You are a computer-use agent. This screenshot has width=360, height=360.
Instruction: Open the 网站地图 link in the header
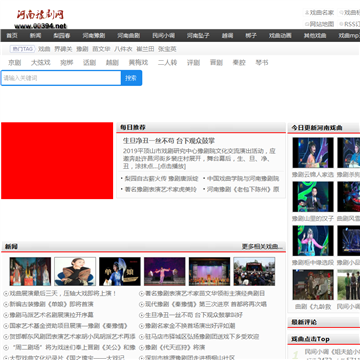322,24
